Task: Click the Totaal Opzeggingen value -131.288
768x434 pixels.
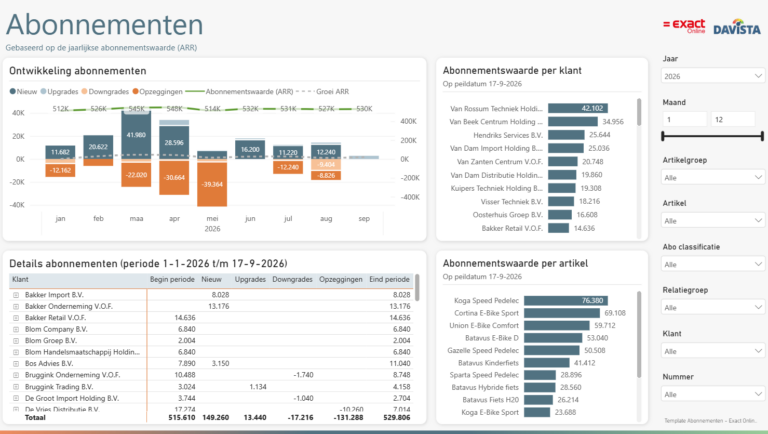Action: pyautogui.click(x=348, y=418)
